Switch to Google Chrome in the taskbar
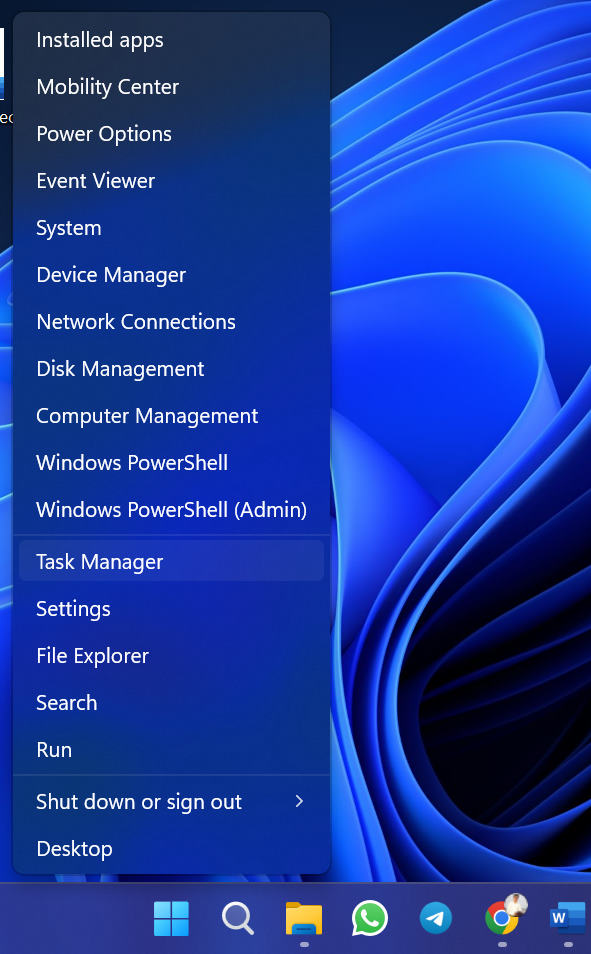 (502, 917)
